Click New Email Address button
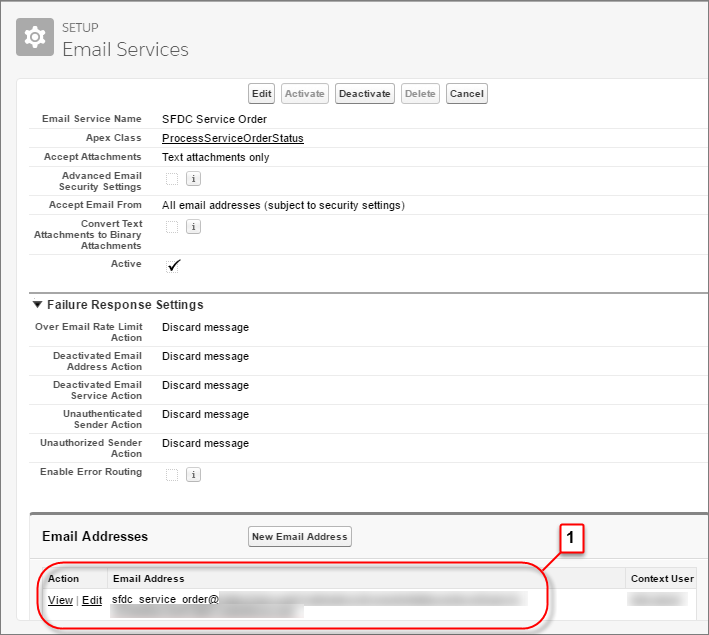This screenshot has height=635, width=709. 300,536
